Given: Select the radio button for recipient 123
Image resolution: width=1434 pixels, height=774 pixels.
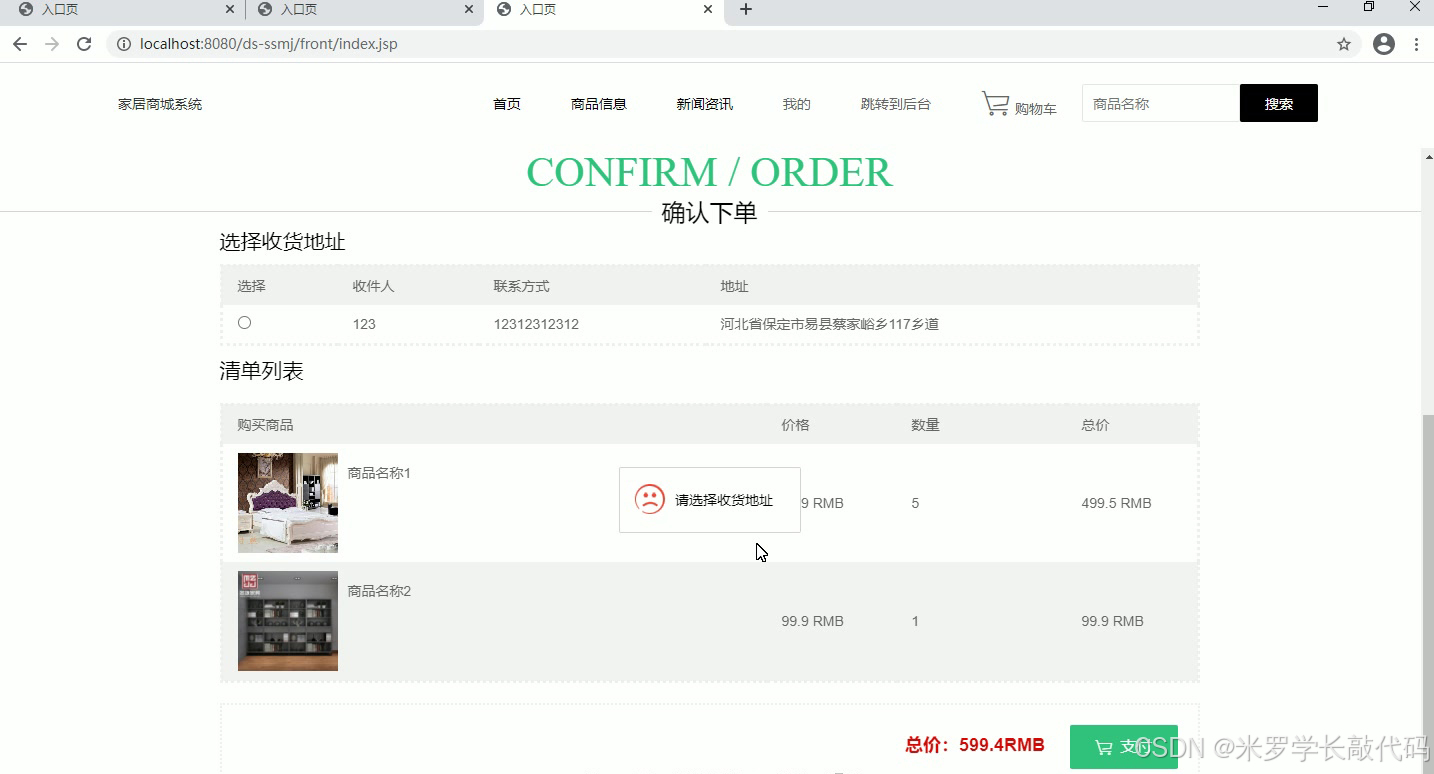Looking at the screenshot, I should (244, 322).
